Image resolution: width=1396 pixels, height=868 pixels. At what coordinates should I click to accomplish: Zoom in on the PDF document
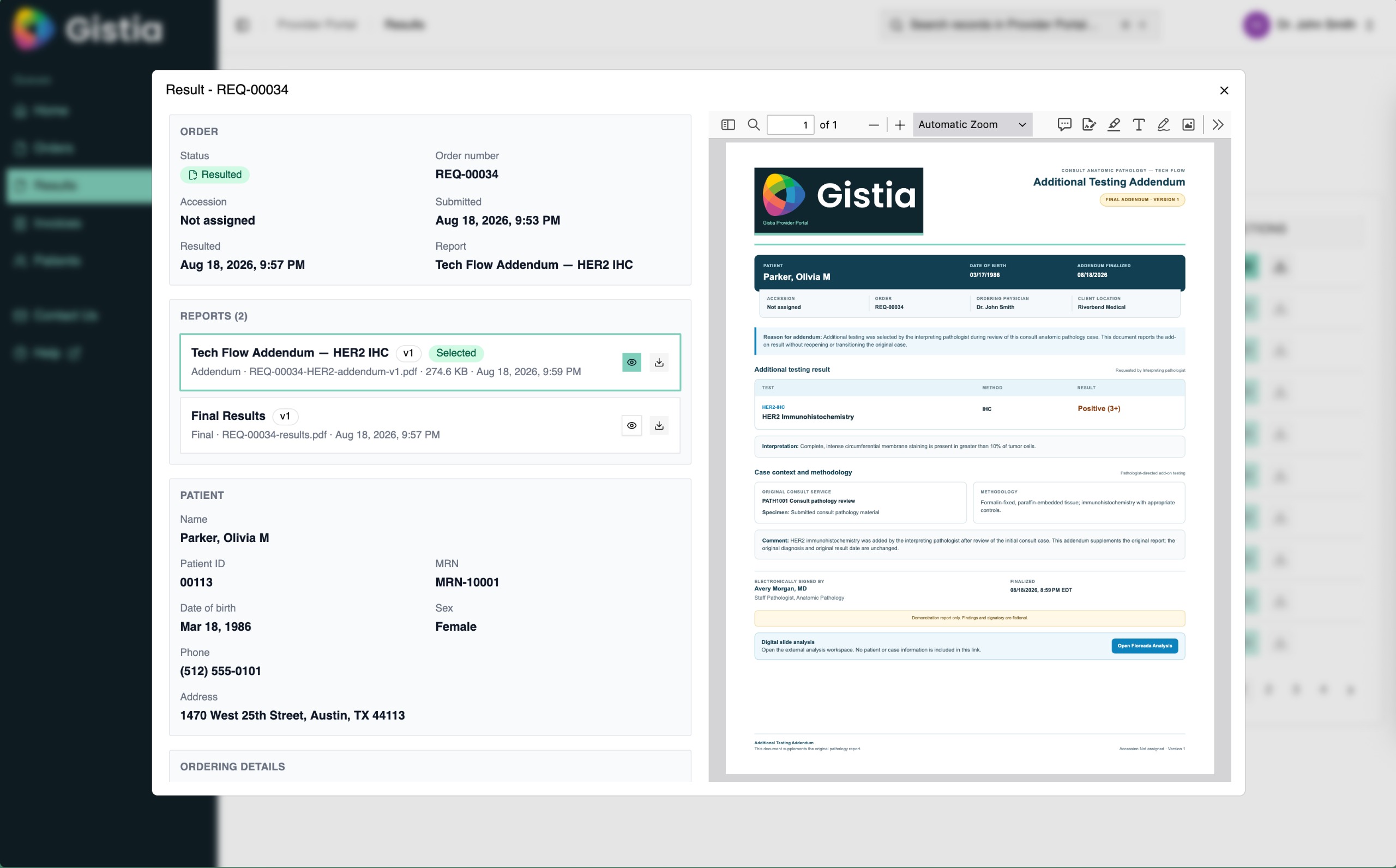900,124
